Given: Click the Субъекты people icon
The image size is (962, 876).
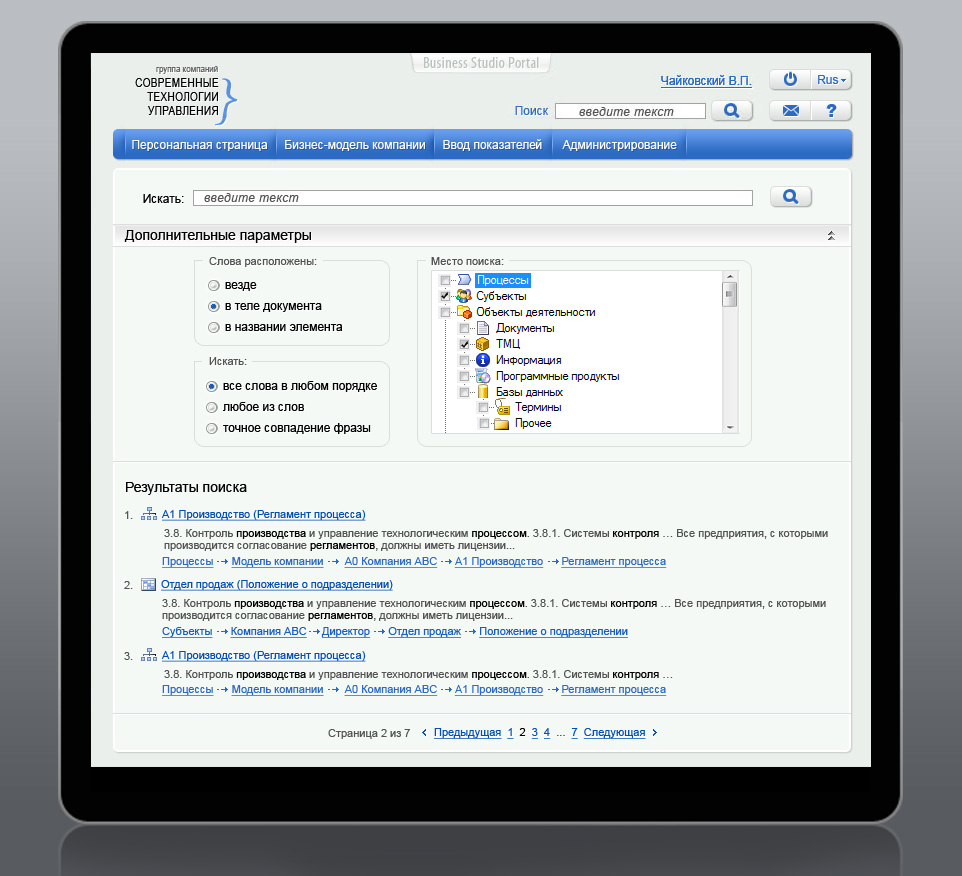Looking at the screenshot, I should [464, 296].
